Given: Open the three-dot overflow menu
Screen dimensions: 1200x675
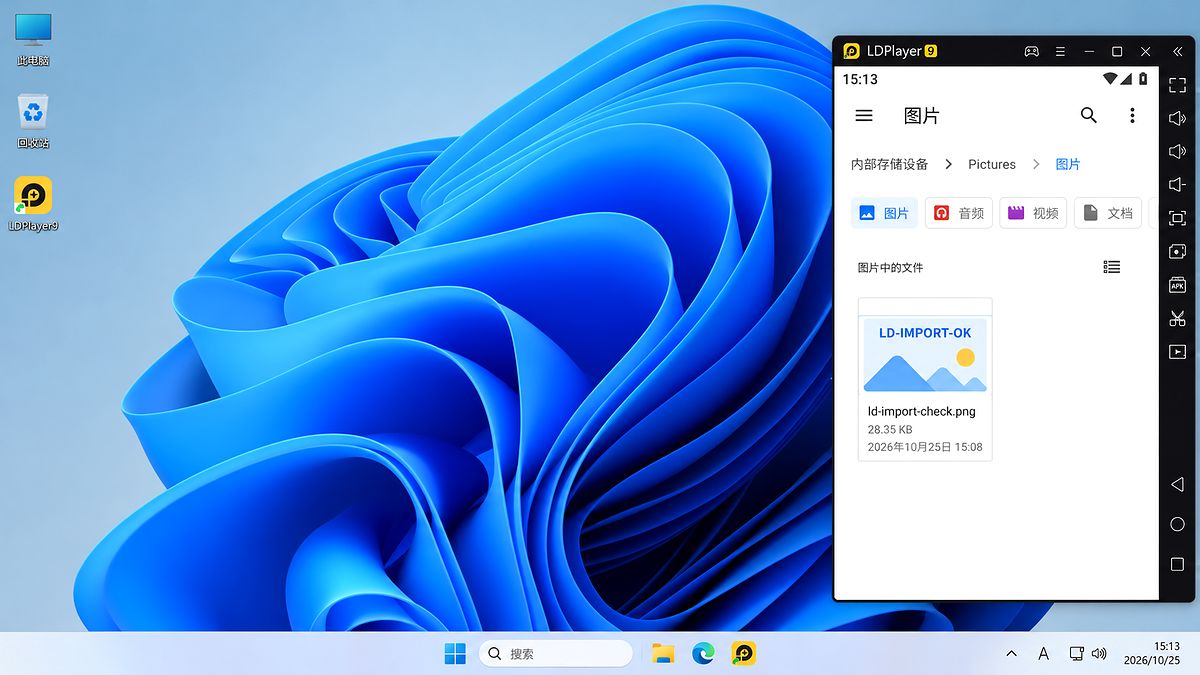Looking at the screenshot, I should (x=1132, y=116).
